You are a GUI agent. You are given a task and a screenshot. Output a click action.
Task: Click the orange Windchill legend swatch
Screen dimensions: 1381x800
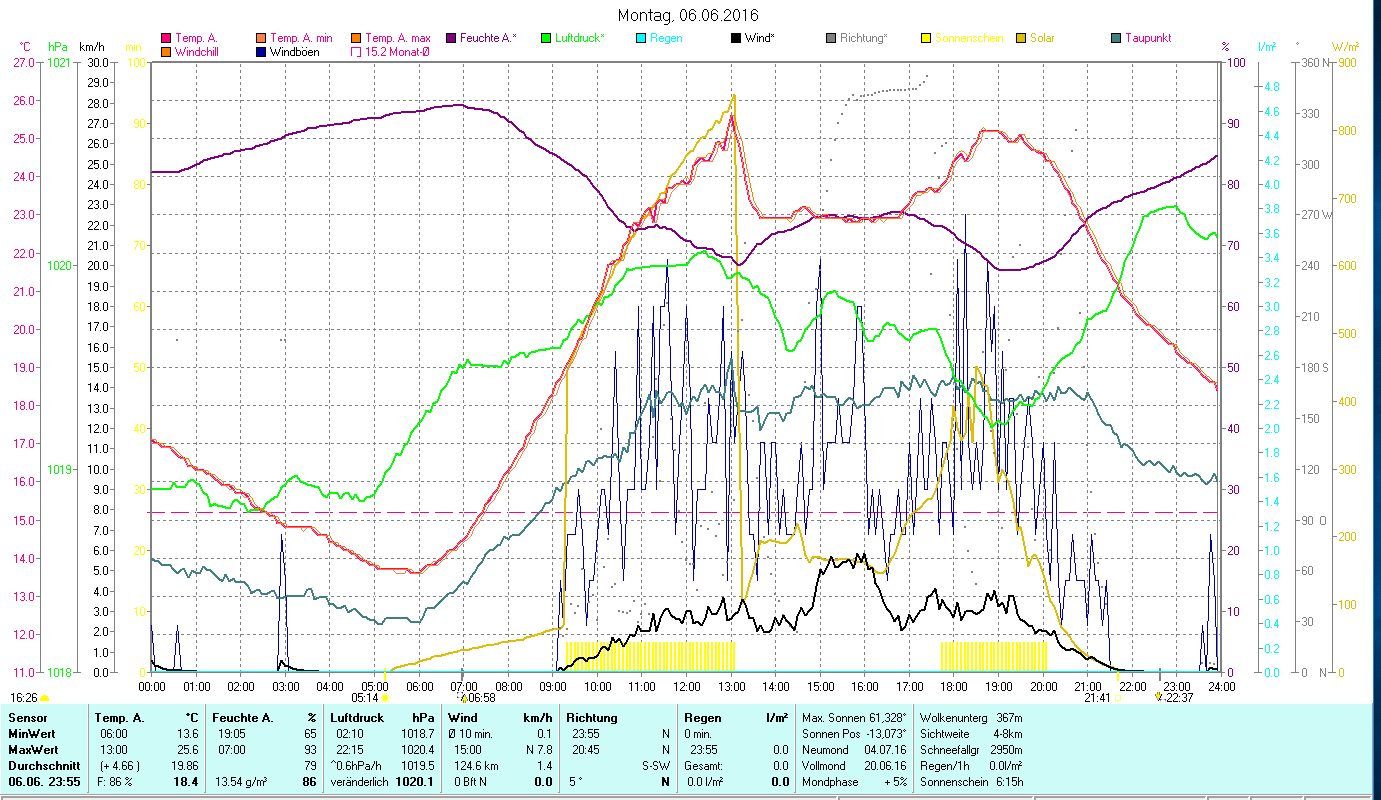point(166,52)
